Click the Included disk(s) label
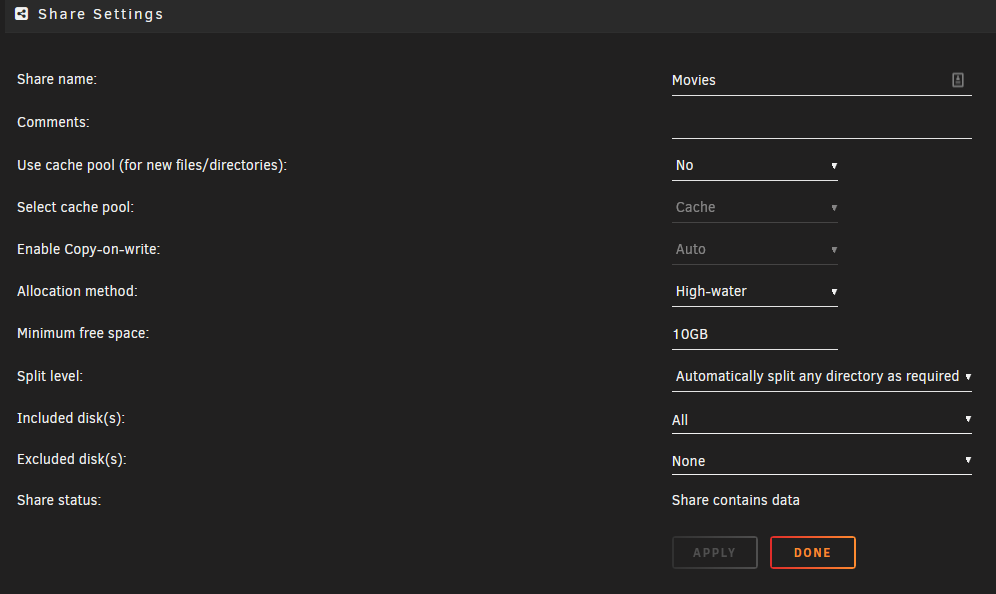Image resolution: width=996 pixels, height=594 pixels. click(x=71, y=418)
